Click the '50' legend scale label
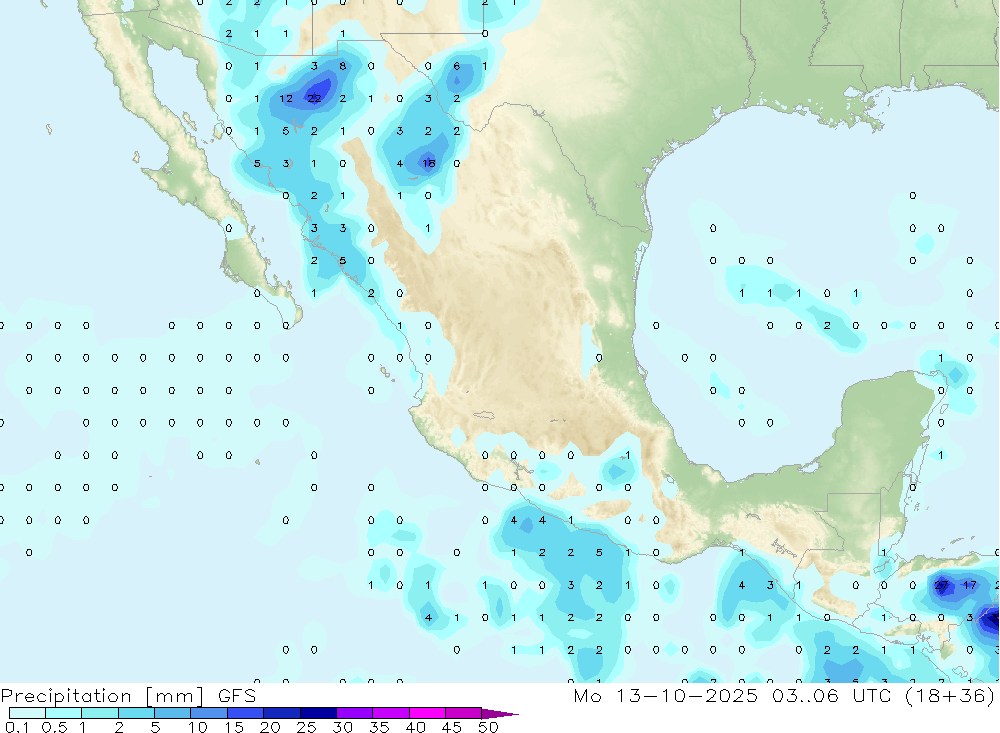The height and width of the screenshot is (733, 1000). (x=488, y=727)
